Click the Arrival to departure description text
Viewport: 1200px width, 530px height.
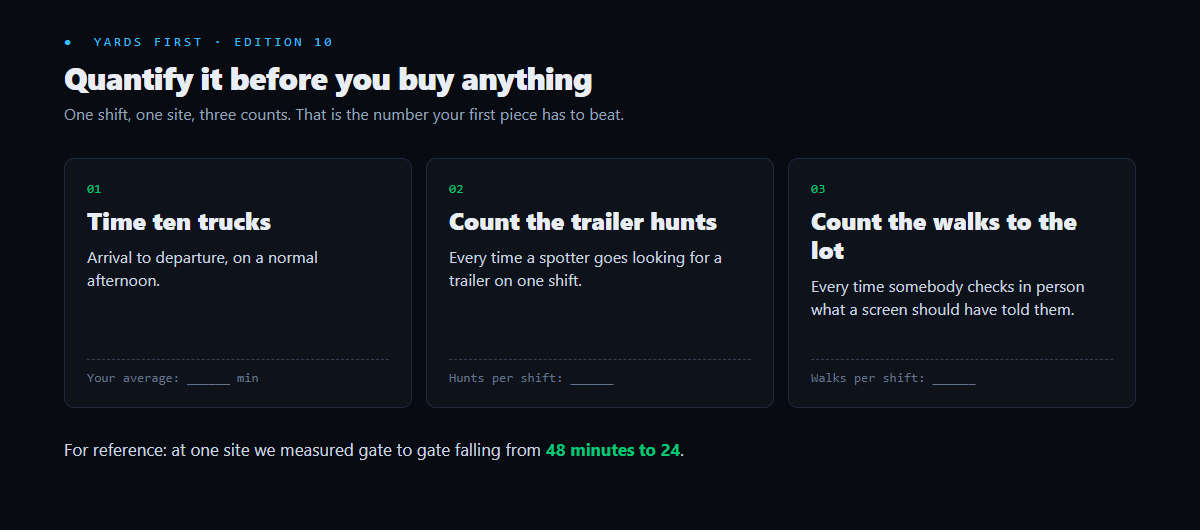(202, 269)
